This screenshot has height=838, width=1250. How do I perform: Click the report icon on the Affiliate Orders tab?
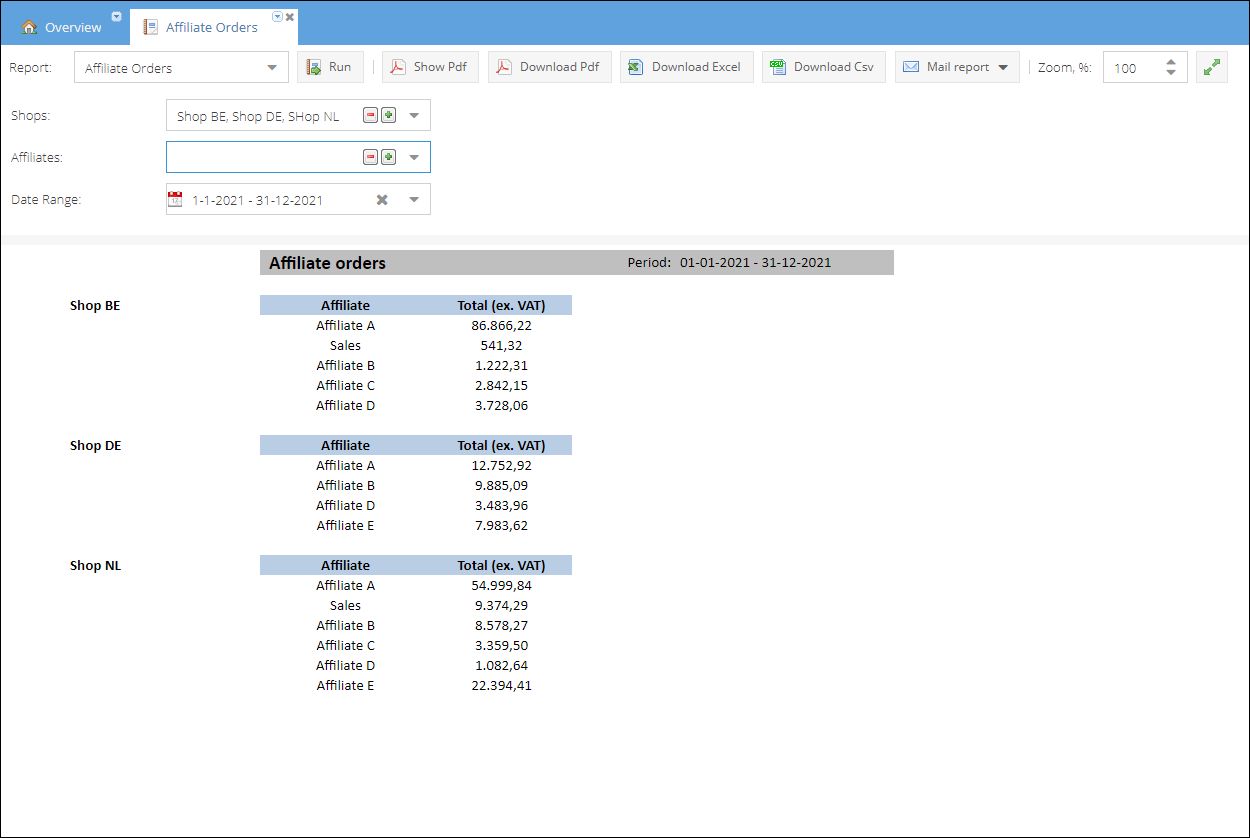coord(150,27)
